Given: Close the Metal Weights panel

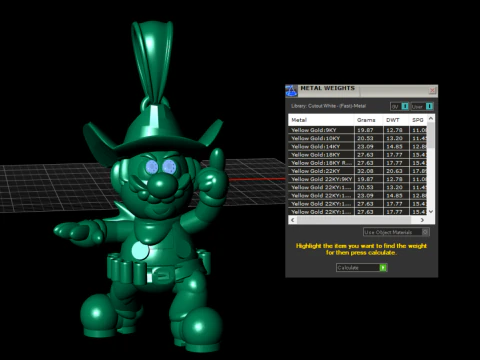Looking at the screenshot, I should pos(432,90).
